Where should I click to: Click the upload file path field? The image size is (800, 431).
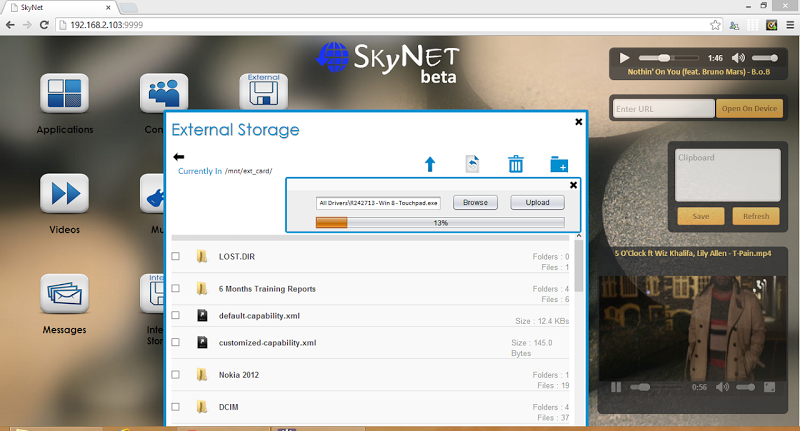(378, 203)
